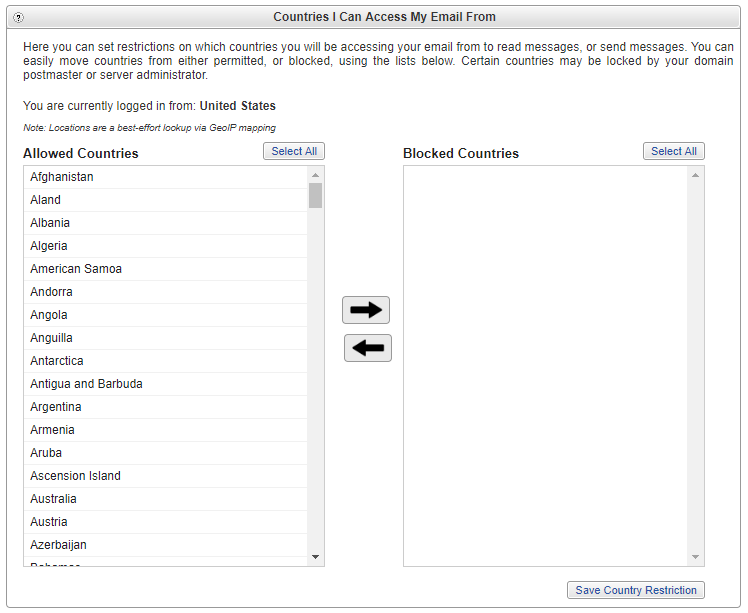Choose Australia from the country list
This screenshot has height=613, width=748.
pyautogui.click(x=166, y=499)
